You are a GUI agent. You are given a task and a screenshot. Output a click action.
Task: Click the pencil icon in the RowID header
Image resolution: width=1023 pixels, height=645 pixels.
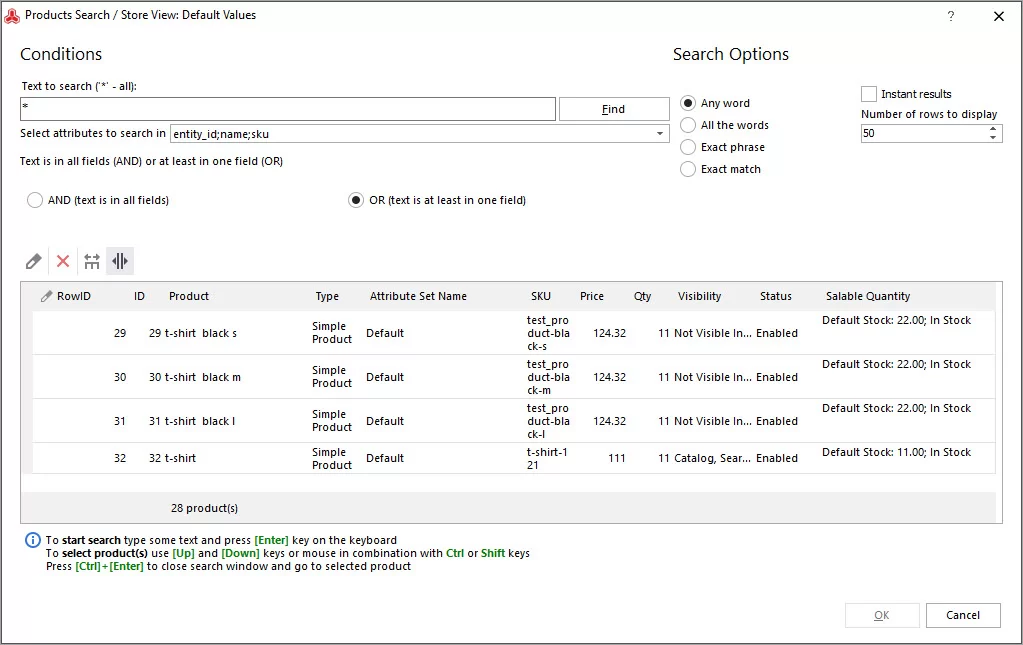pos(46,296)
